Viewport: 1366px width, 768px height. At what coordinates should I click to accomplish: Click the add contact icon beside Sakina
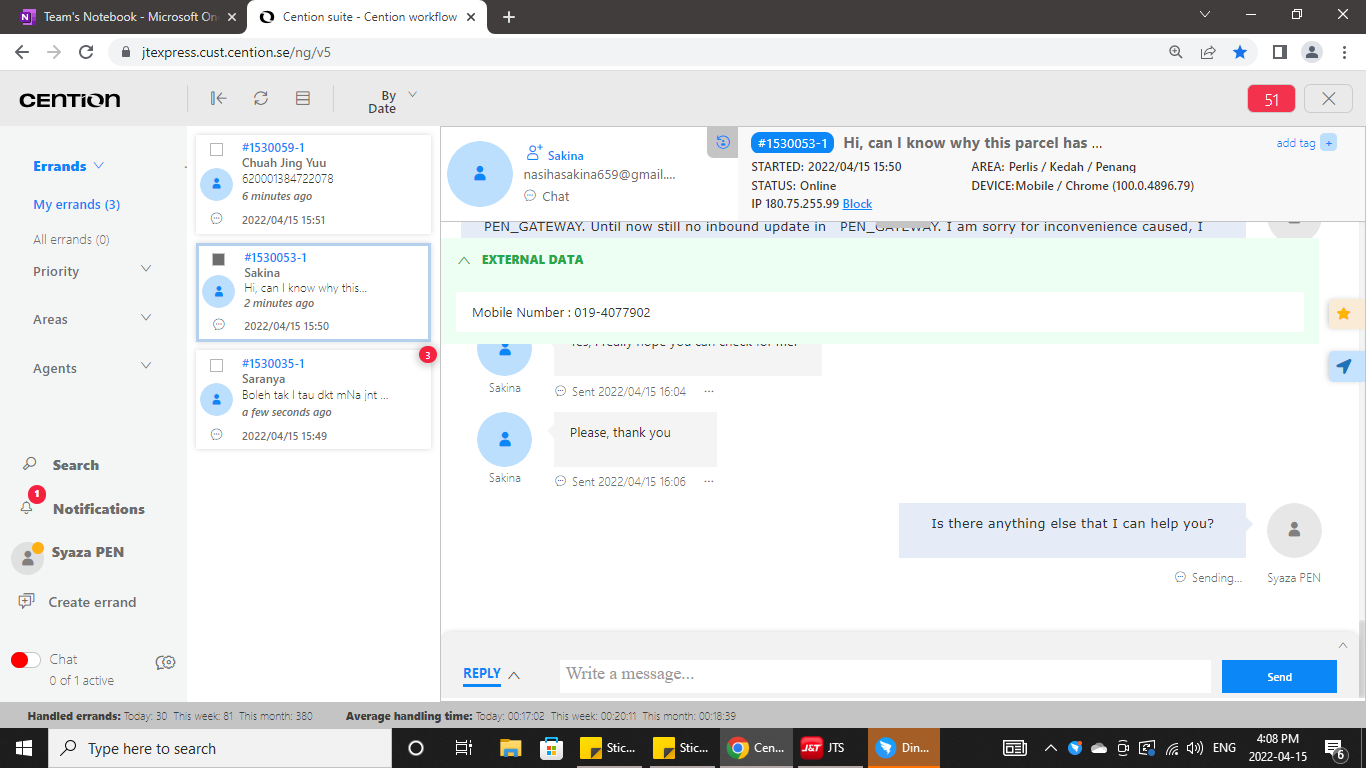[x=534, y=154]
